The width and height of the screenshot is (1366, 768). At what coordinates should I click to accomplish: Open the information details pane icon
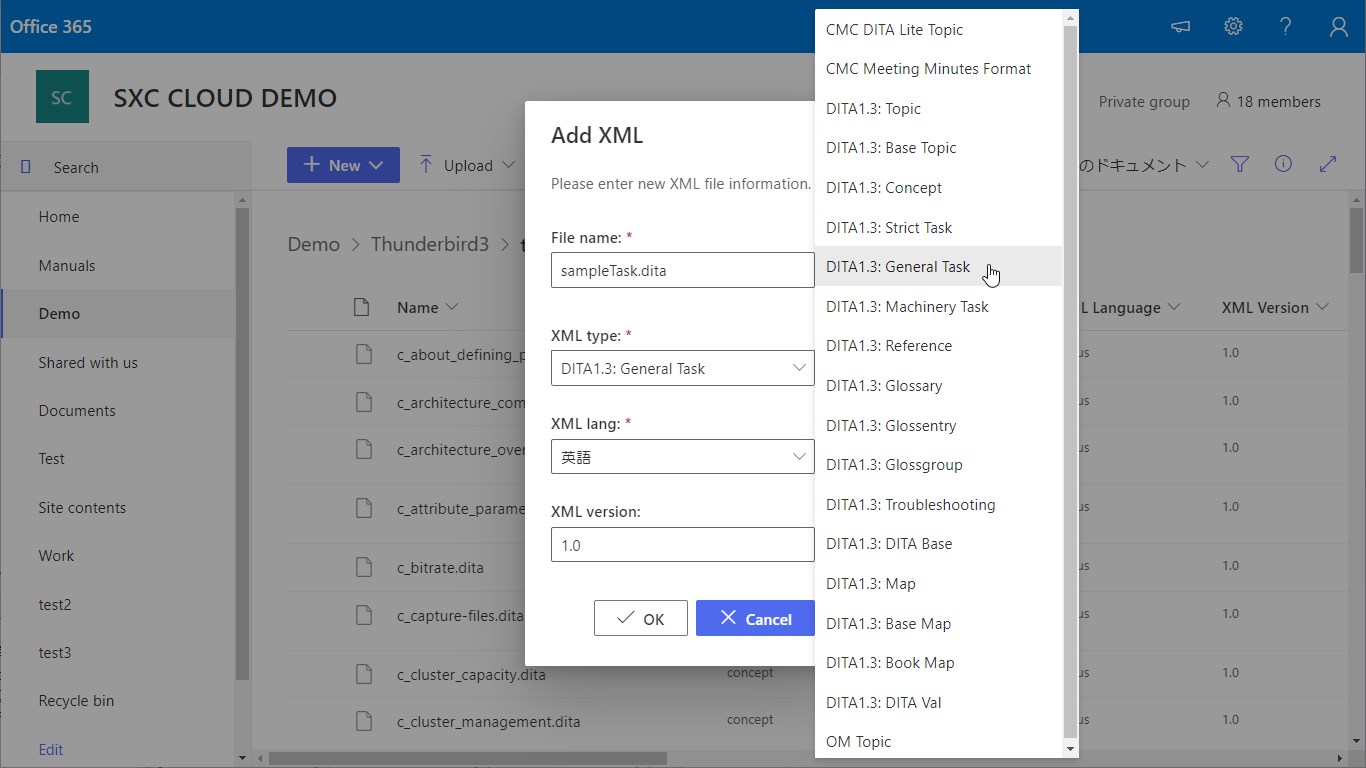click(1284, 165)
